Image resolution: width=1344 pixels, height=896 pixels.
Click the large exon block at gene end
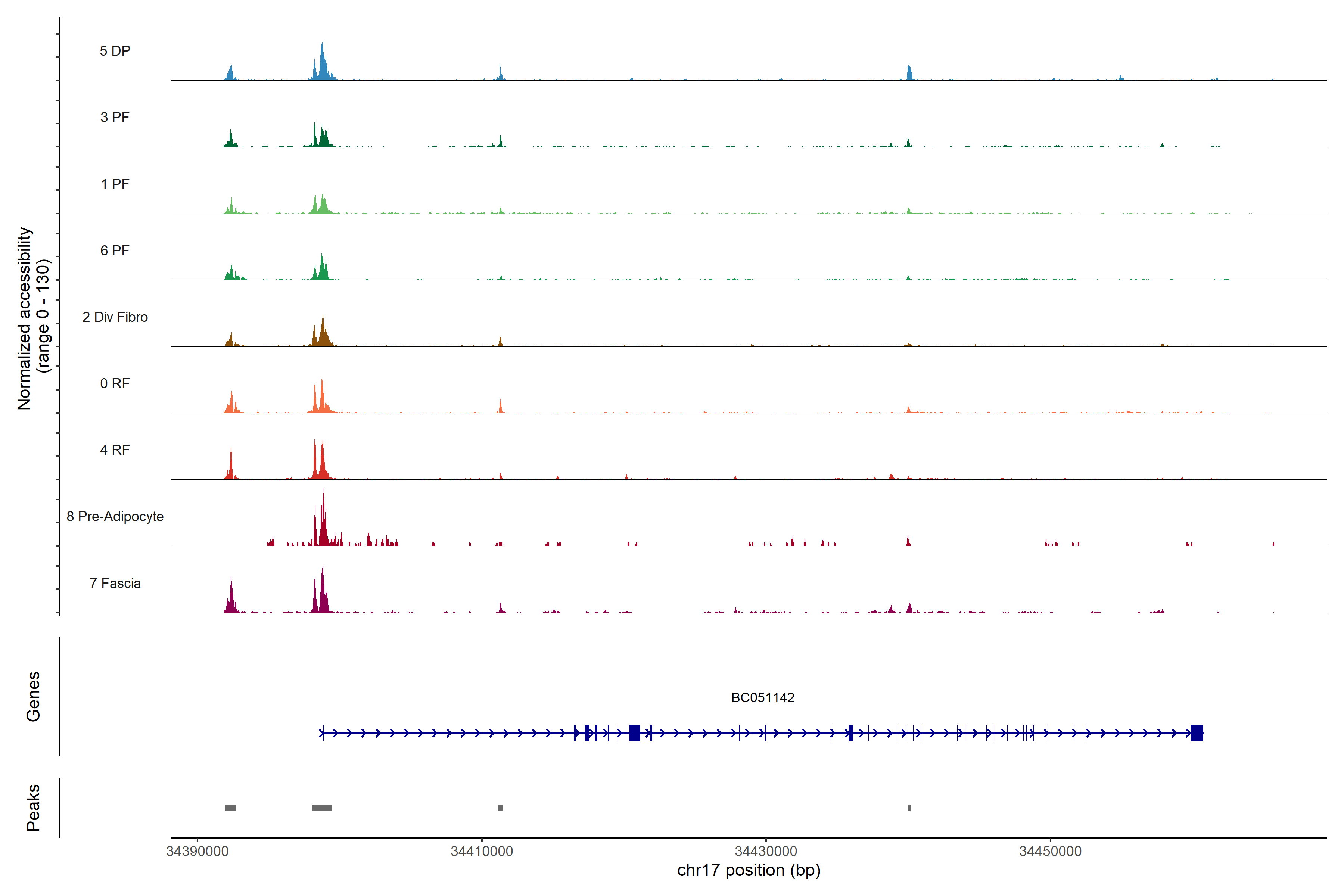[1197, 732]
